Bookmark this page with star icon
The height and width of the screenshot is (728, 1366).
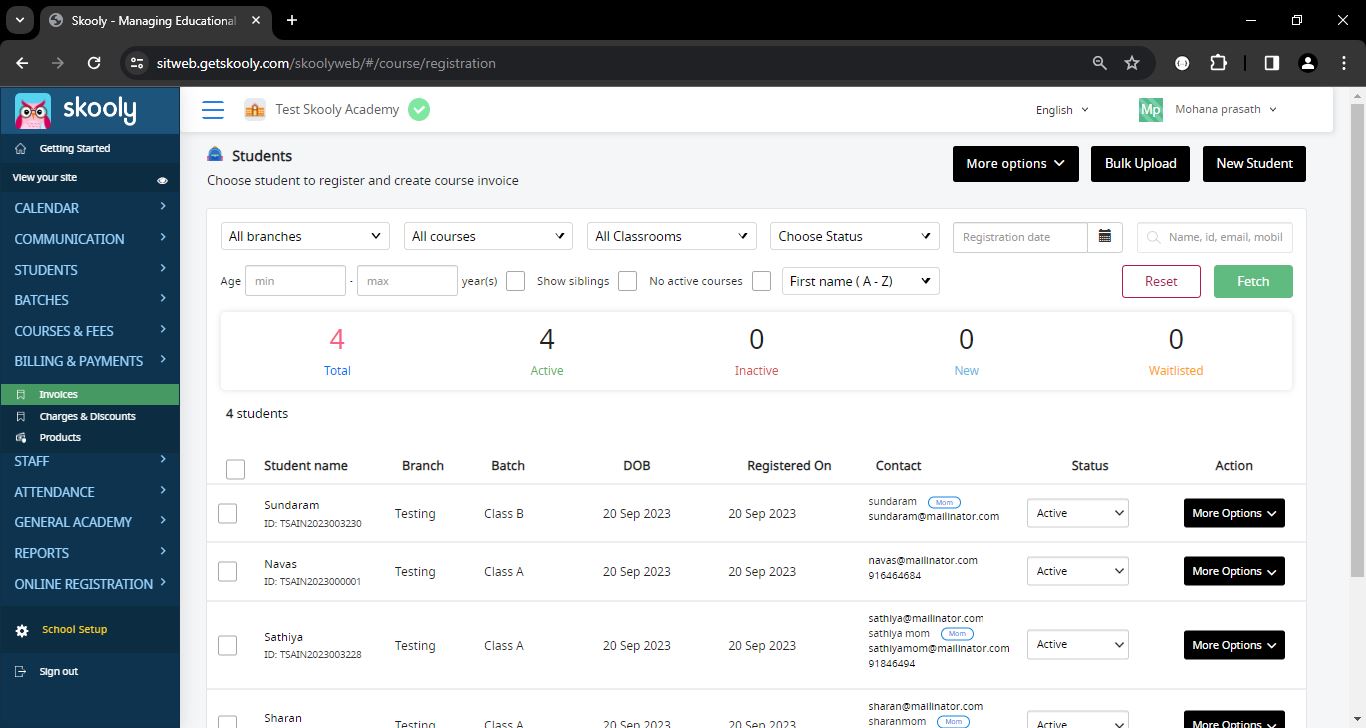1132,63
